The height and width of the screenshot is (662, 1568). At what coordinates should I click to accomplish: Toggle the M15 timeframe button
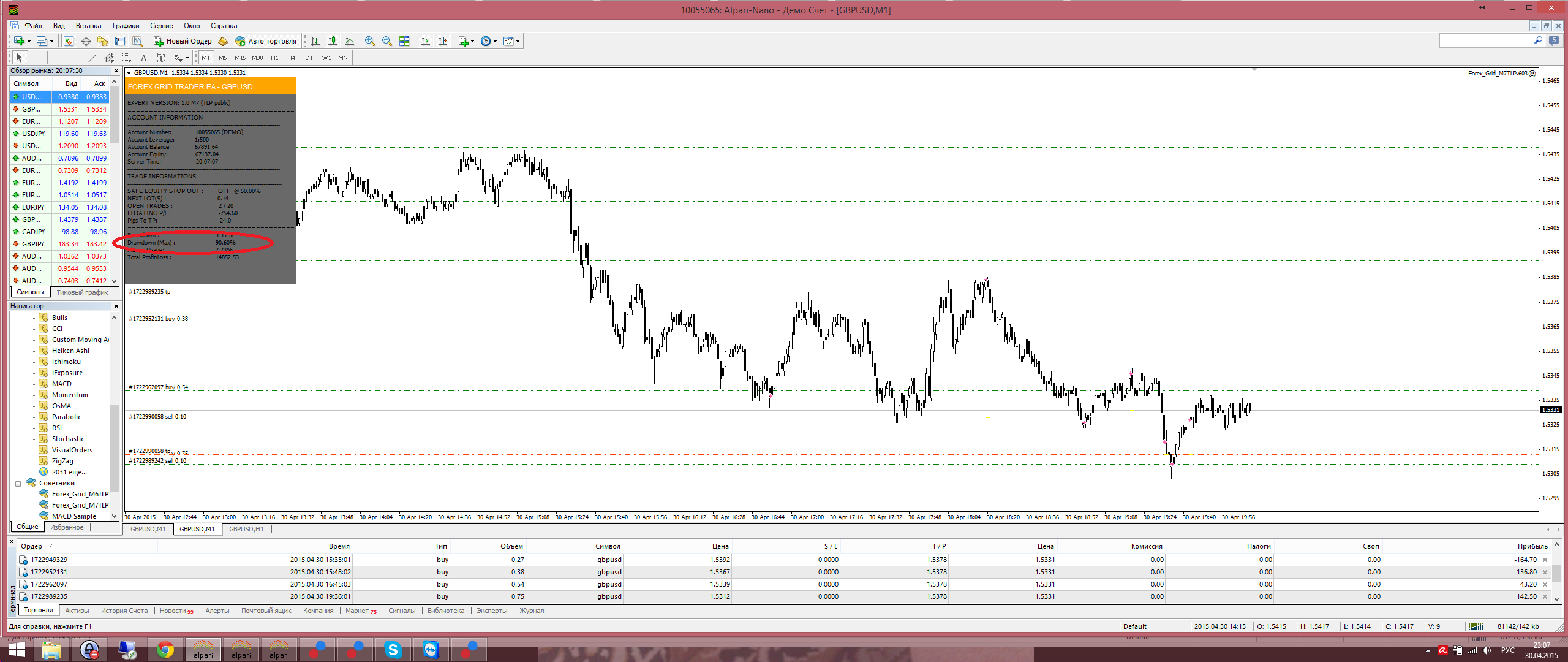point(240,58)
